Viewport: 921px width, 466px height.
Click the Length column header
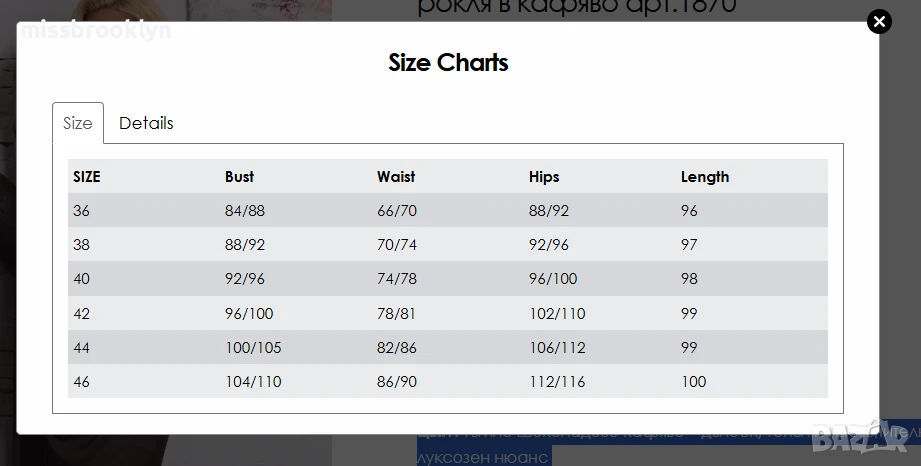[705, 176]
